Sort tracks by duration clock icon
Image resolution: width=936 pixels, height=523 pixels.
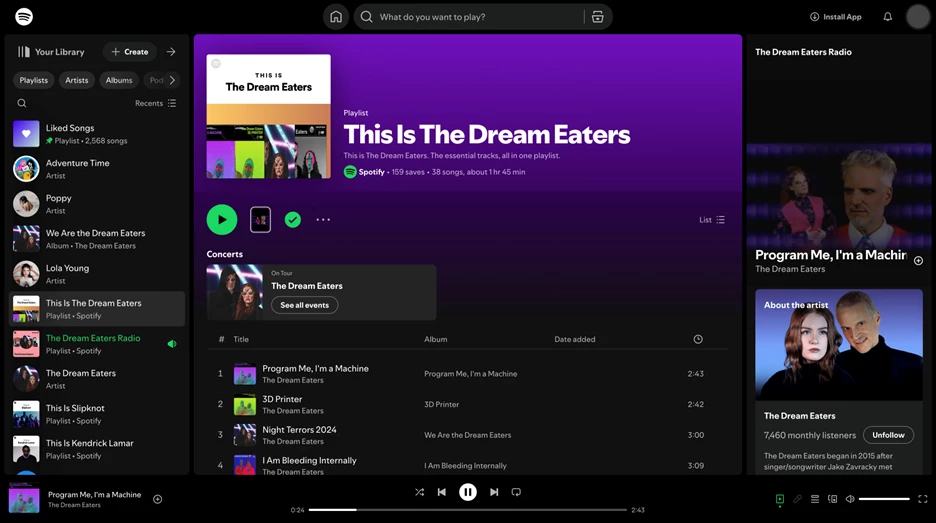tap(698, 339)
